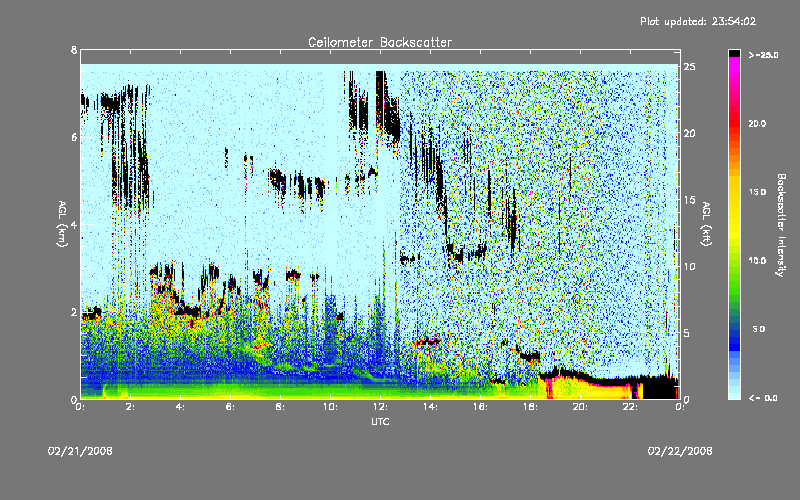Click the green region of the colorbar
The image size is (800, 500).
(x=734, y=286)
